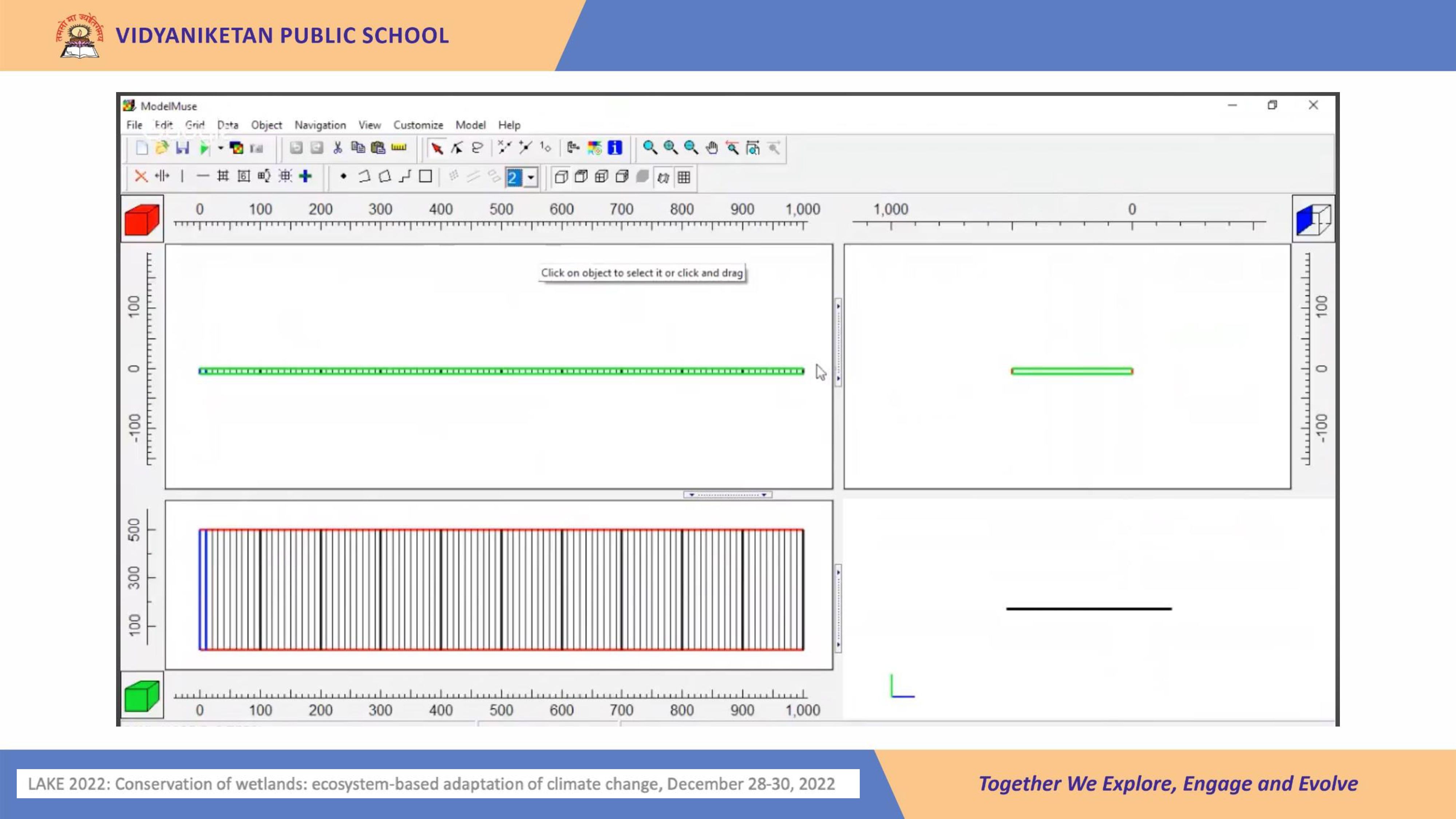Viewport: 1456px width, 819px height.
Task: Click the create rectangle object tool
Action: pos(426,177)
